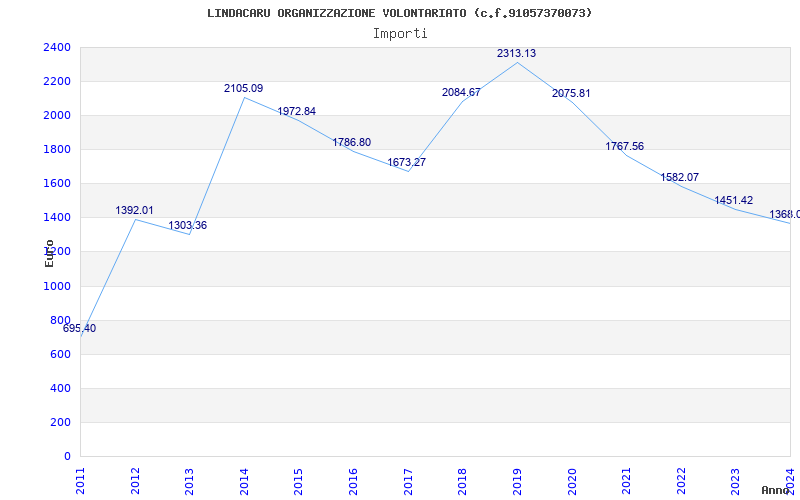
Task: Click the 2012 year axis label
Action: point(135,481)
